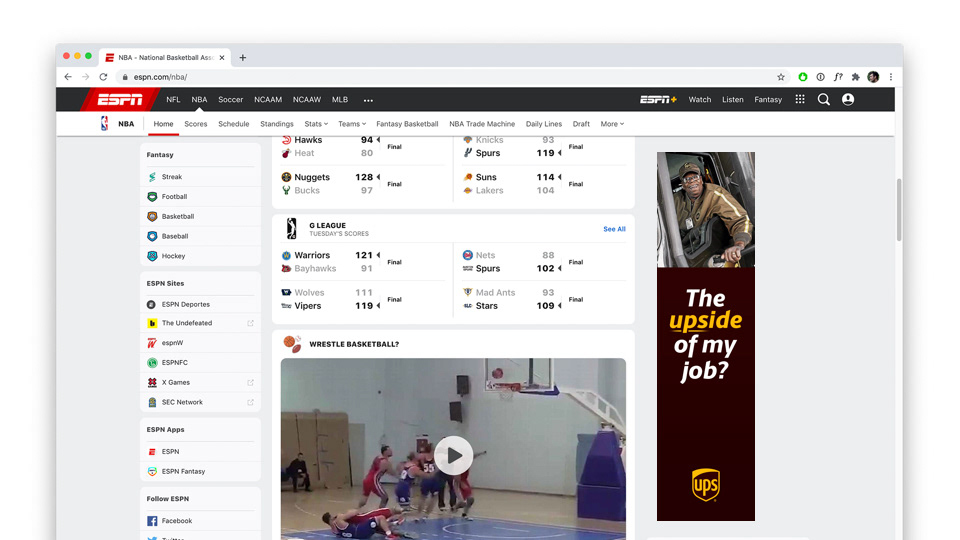Select Soccer in the top navigation
The height and width of the screenshot is (540, 960).
(x=231, y=100)
